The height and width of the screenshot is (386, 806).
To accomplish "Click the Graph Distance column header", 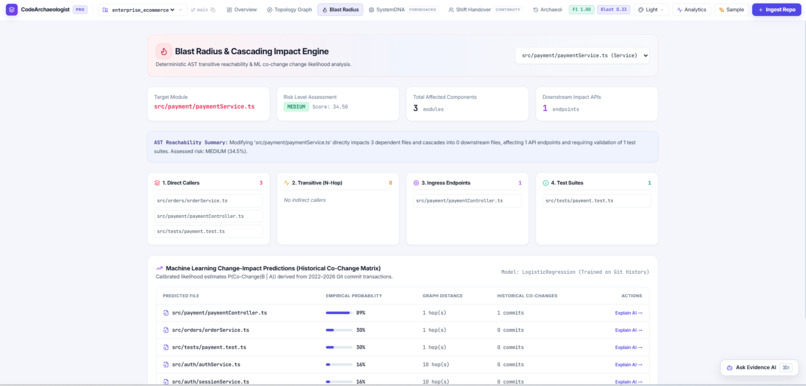I will click(443, 296).
